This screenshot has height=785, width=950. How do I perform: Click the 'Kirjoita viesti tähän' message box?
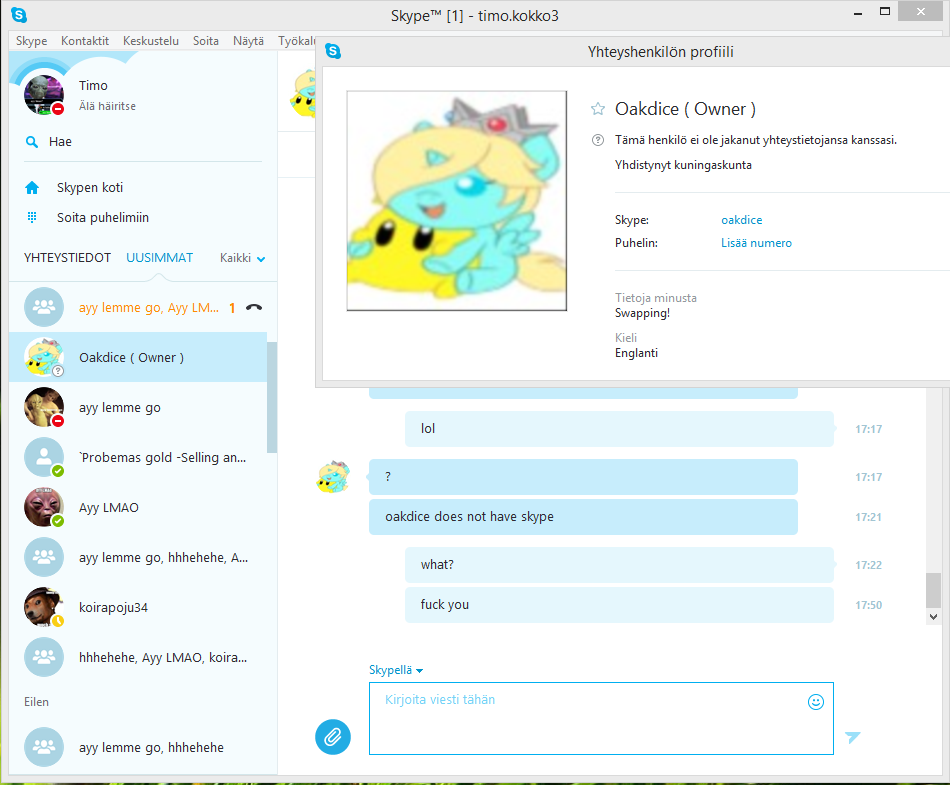pos(601,718)
